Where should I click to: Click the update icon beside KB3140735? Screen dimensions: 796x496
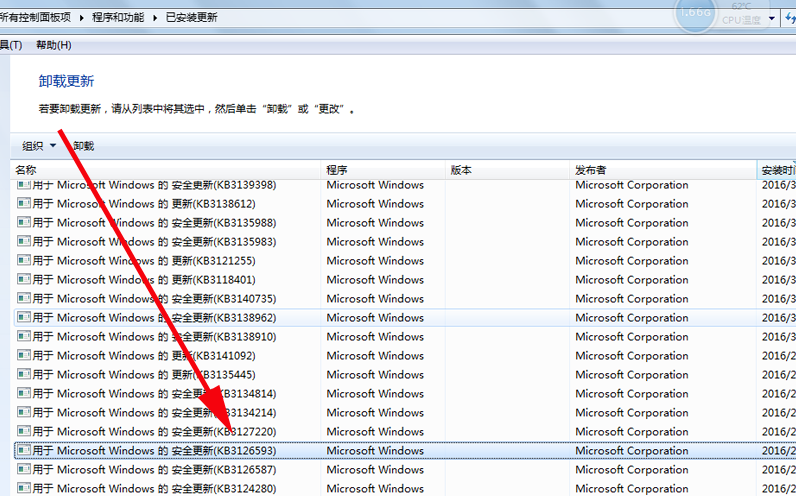(24, 299)
